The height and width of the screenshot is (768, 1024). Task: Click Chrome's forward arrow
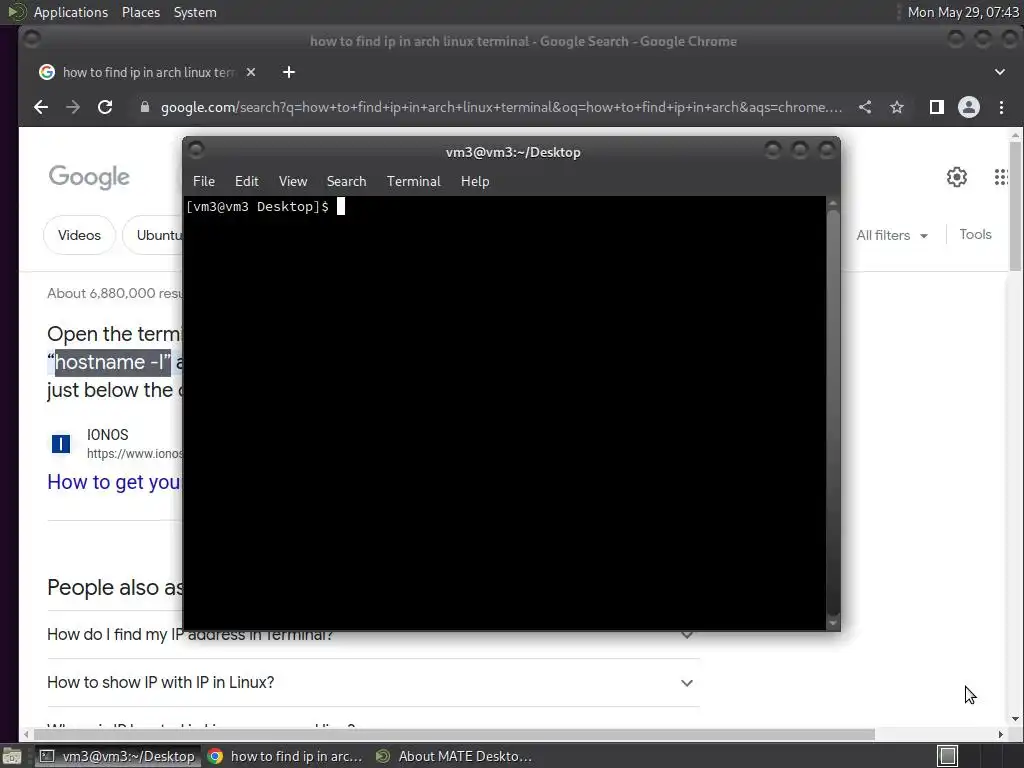point(72,107)
